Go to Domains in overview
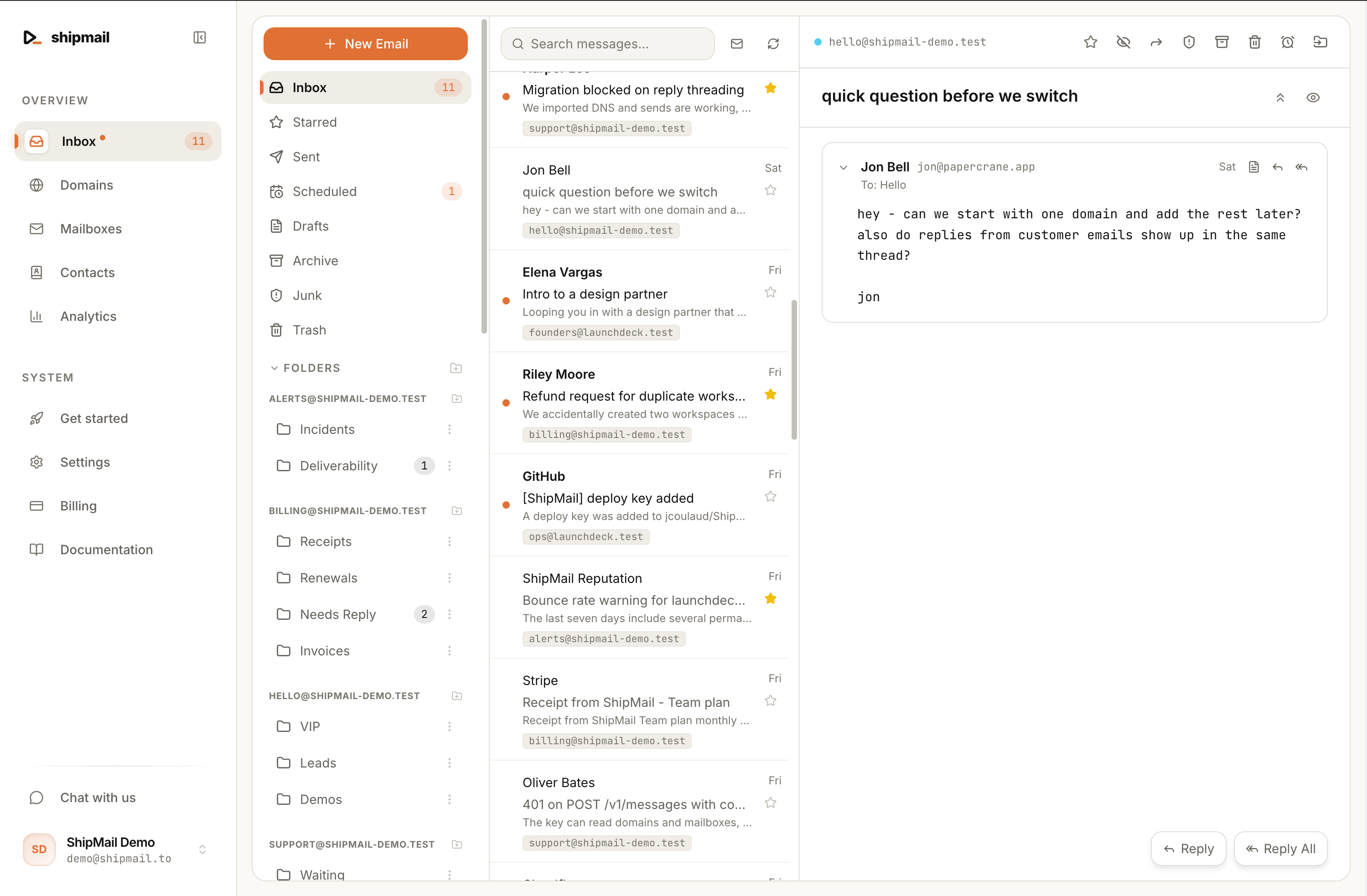This screenshot has height=896, width=1367. [118, 185]
